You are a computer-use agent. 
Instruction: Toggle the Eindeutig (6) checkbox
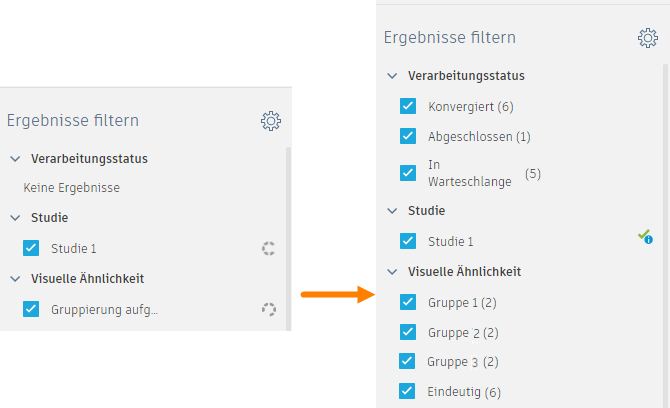tap(408, 392)
